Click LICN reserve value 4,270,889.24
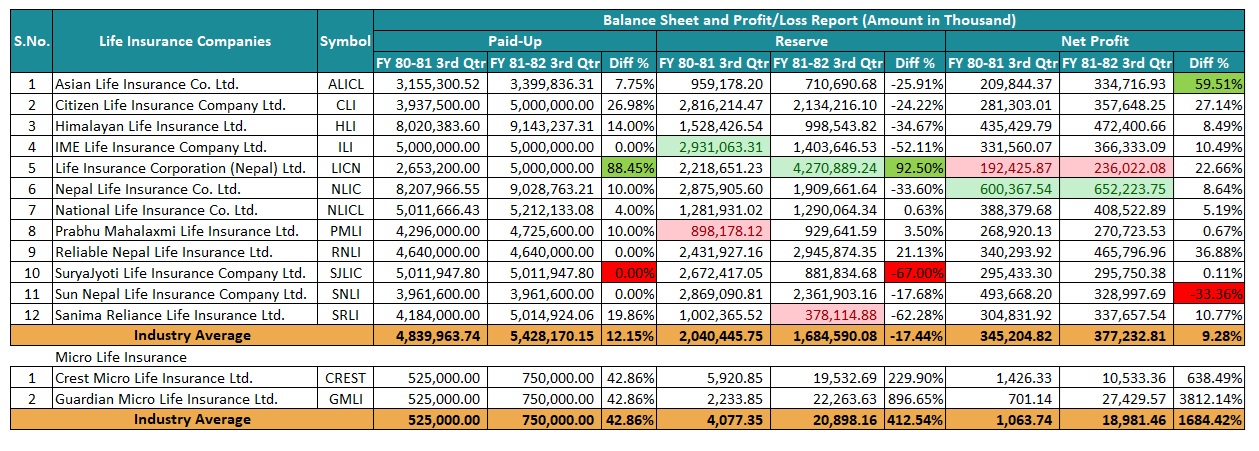The image size is (1259, 451). (x=827, y=167)
